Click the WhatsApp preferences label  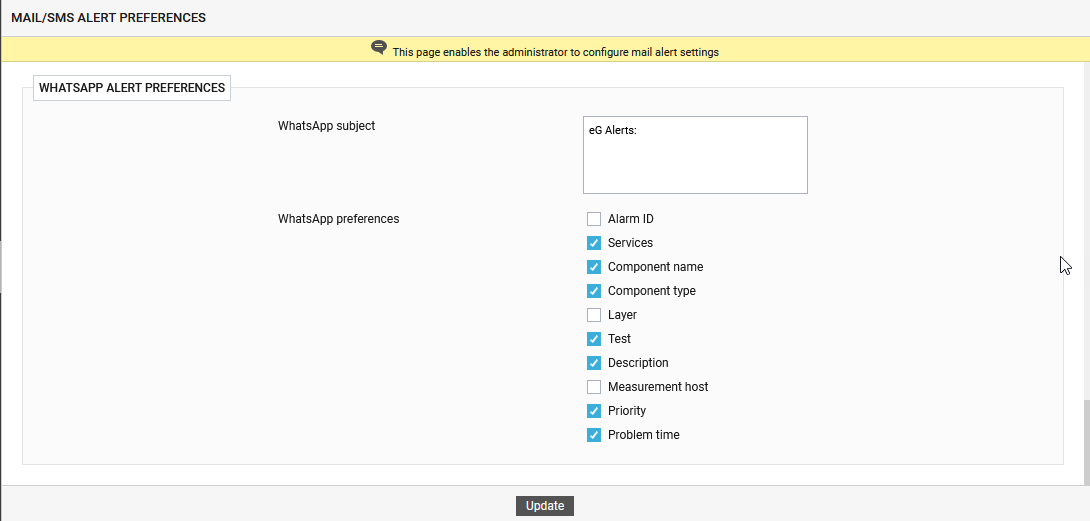coord(338,219)
